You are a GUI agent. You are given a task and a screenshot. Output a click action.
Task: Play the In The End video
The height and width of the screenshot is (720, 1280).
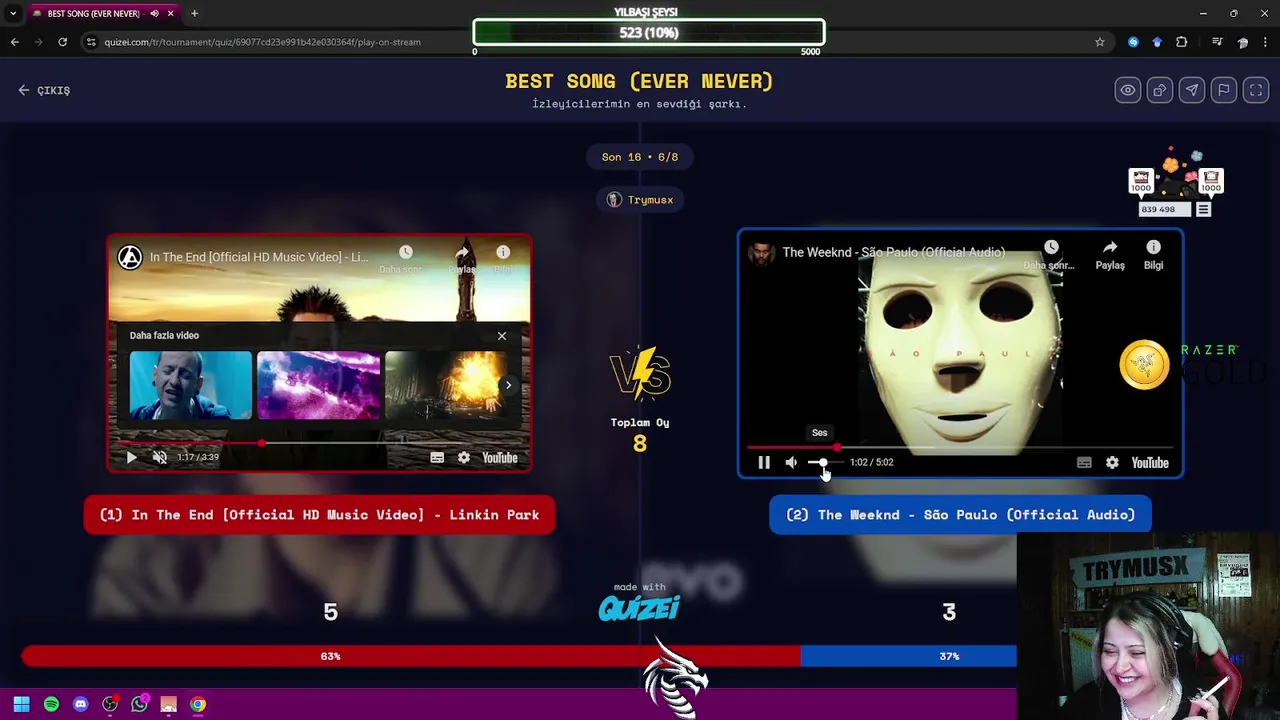click(131, 457)
